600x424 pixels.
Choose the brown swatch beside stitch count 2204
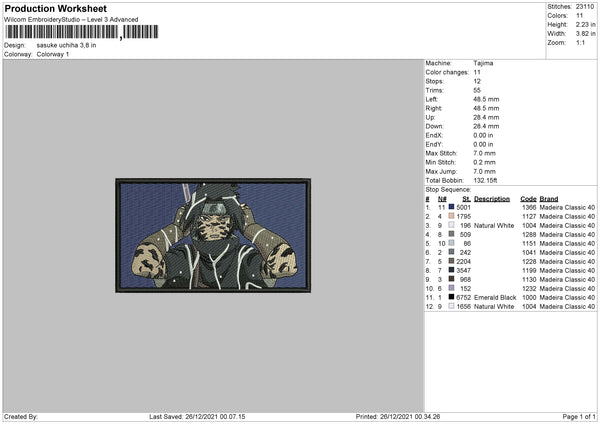(x=451, y=261)
